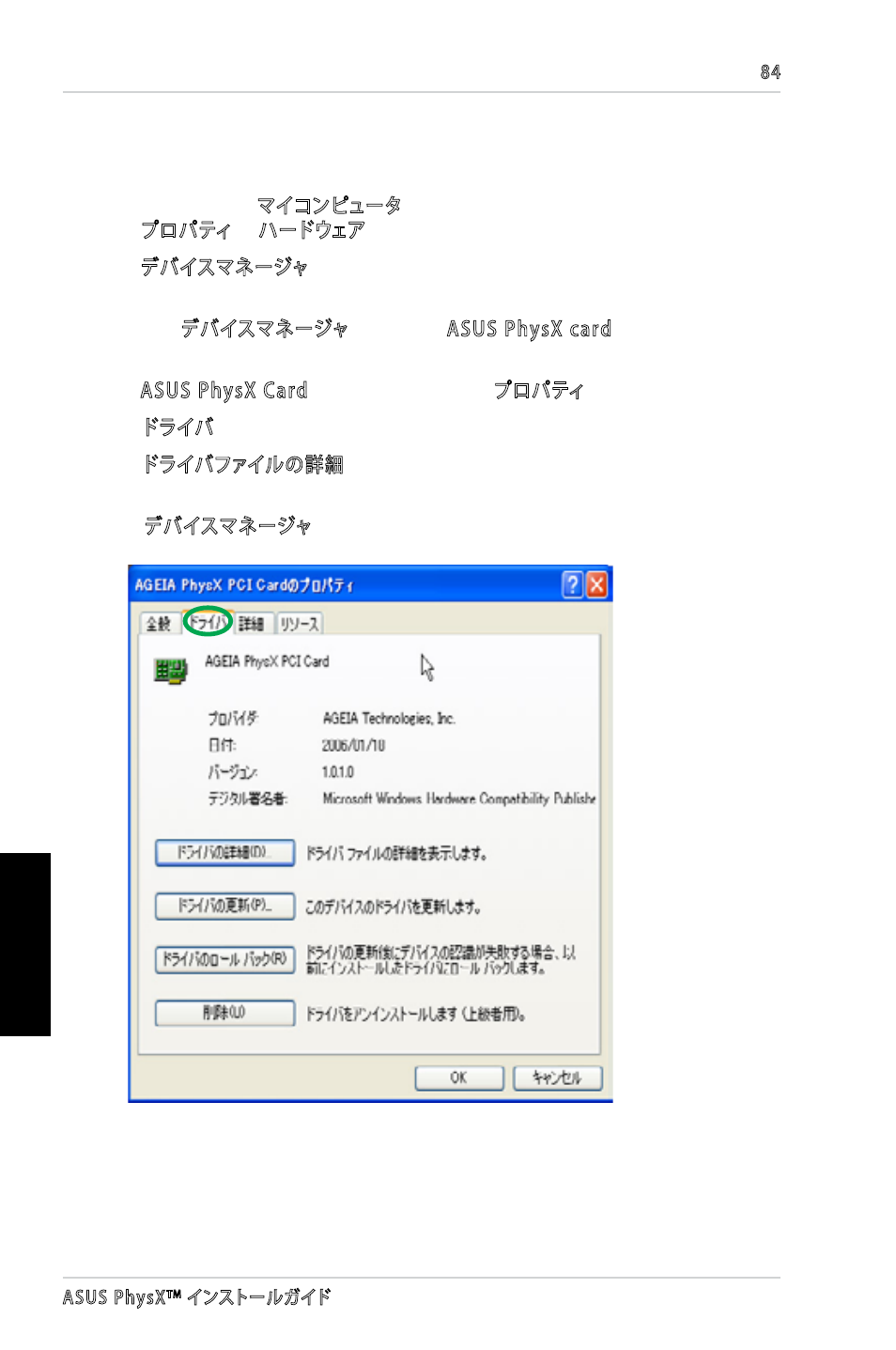The width and height of the screenshot is (896, 1350).
Task: Close the AGEIA PhysX properties dialog
Action: (x=597, y=584)
